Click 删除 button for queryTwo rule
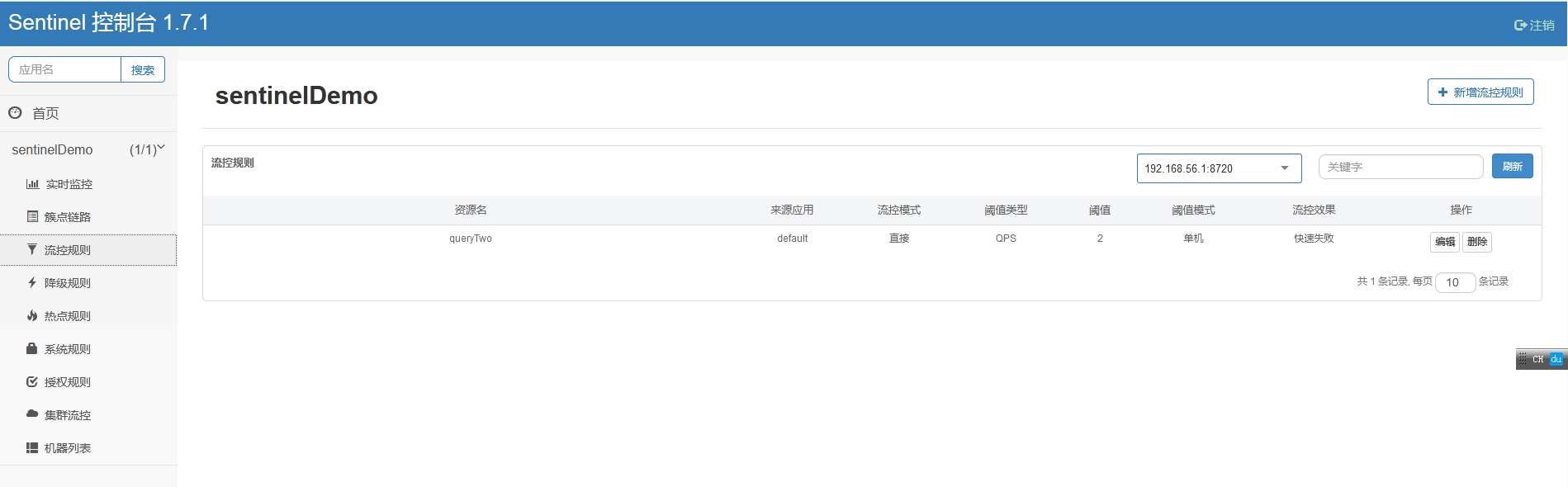This screenshot has height=487, width=1568. pyautogui.click(x=1476, y=242)
